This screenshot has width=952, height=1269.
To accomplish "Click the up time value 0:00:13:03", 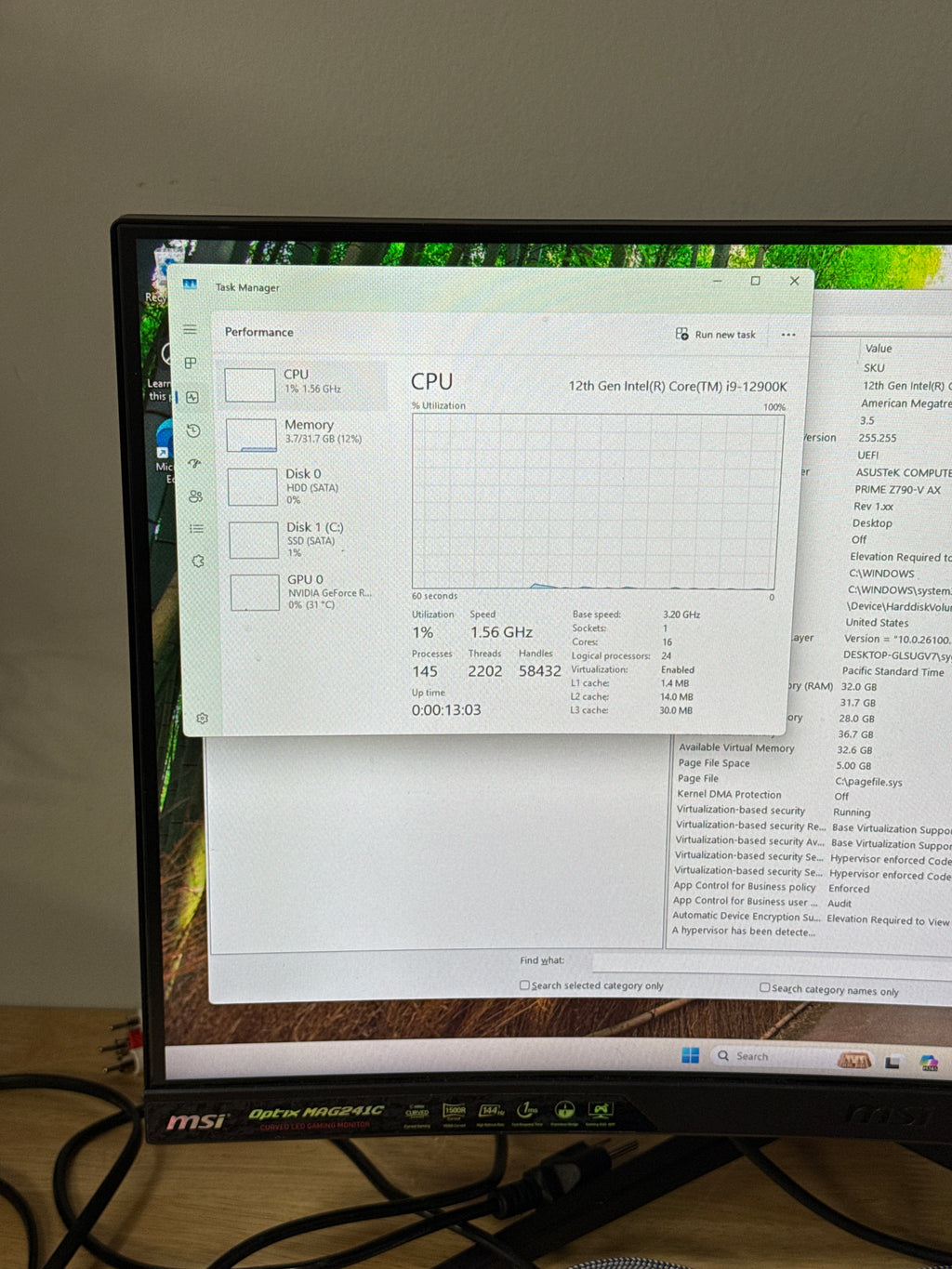I will tap(446, 710).
